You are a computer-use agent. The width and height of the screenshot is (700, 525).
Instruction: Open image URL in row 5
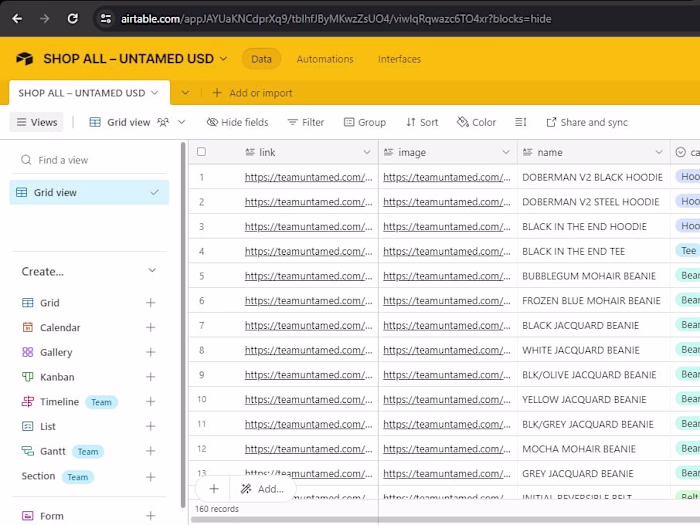[x=447, y=276]
